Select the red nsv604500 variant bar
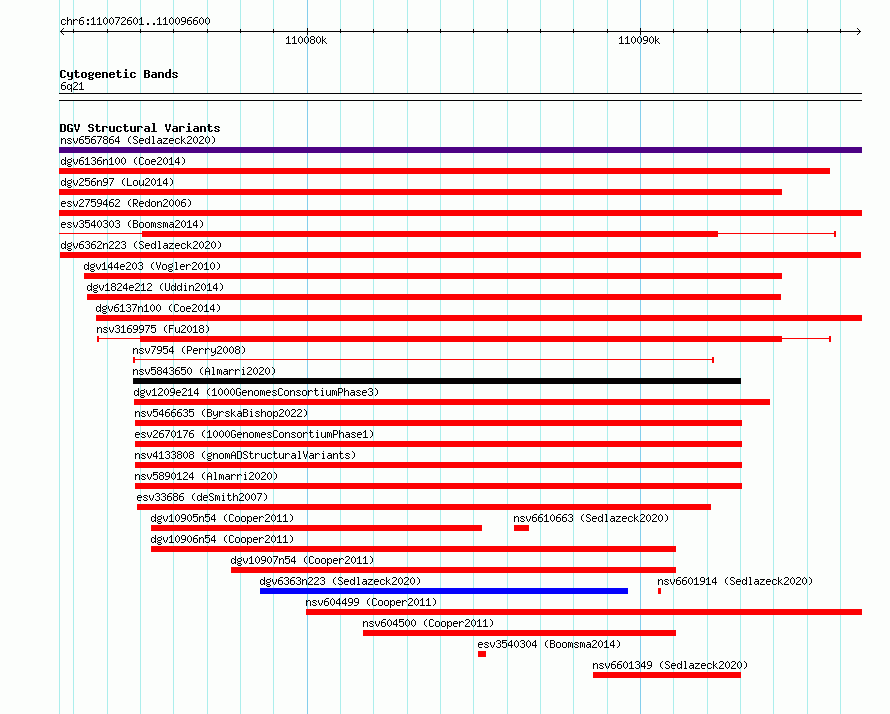 tap(519, 633)
